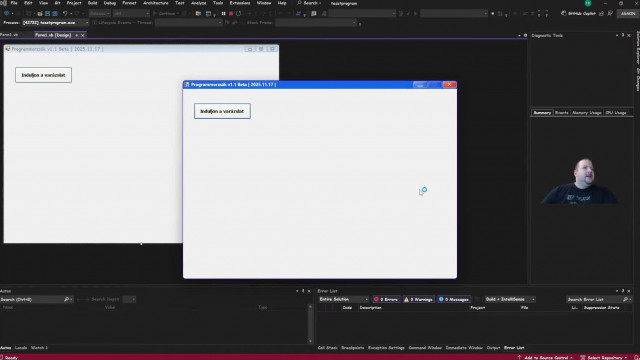The image size is (640, 360).
Task: Open the solution configuration dropdown
Action: pos(100,13)
